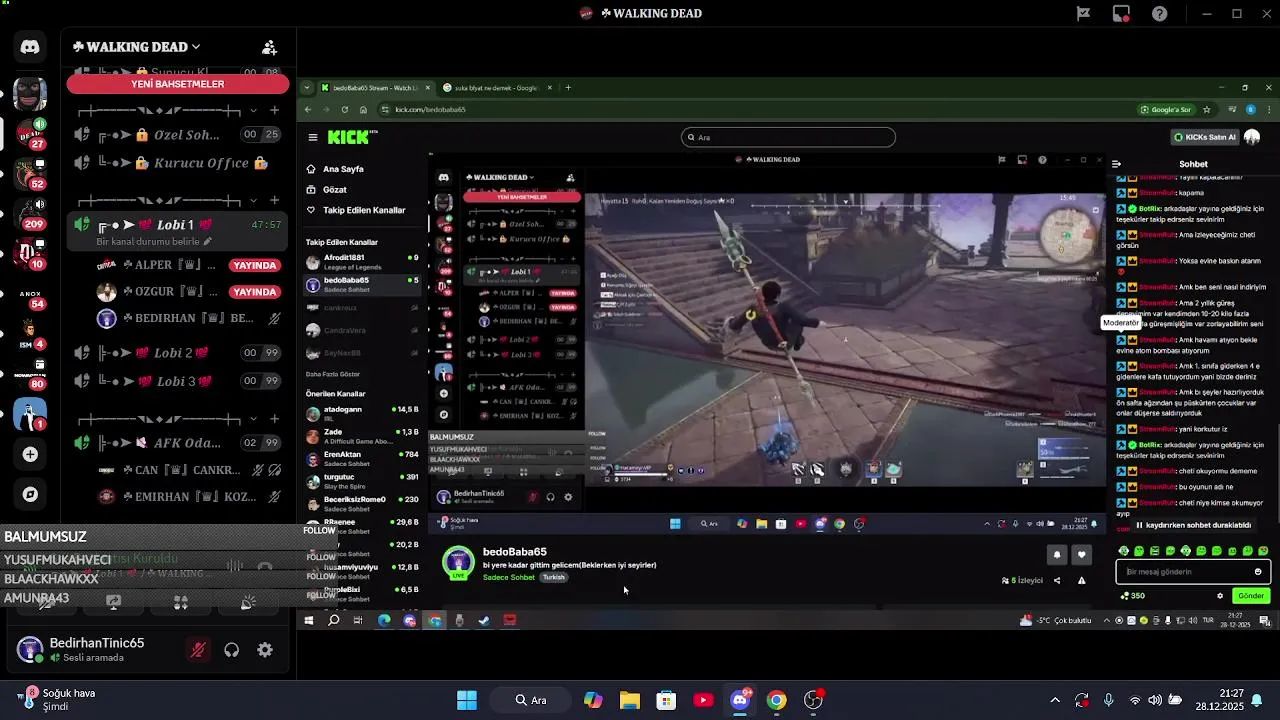Image resolution: width=1280 pixels, height=720 pixels.
Task: Open Google Chrome from taskbar
Action: (x=777, y=700)
